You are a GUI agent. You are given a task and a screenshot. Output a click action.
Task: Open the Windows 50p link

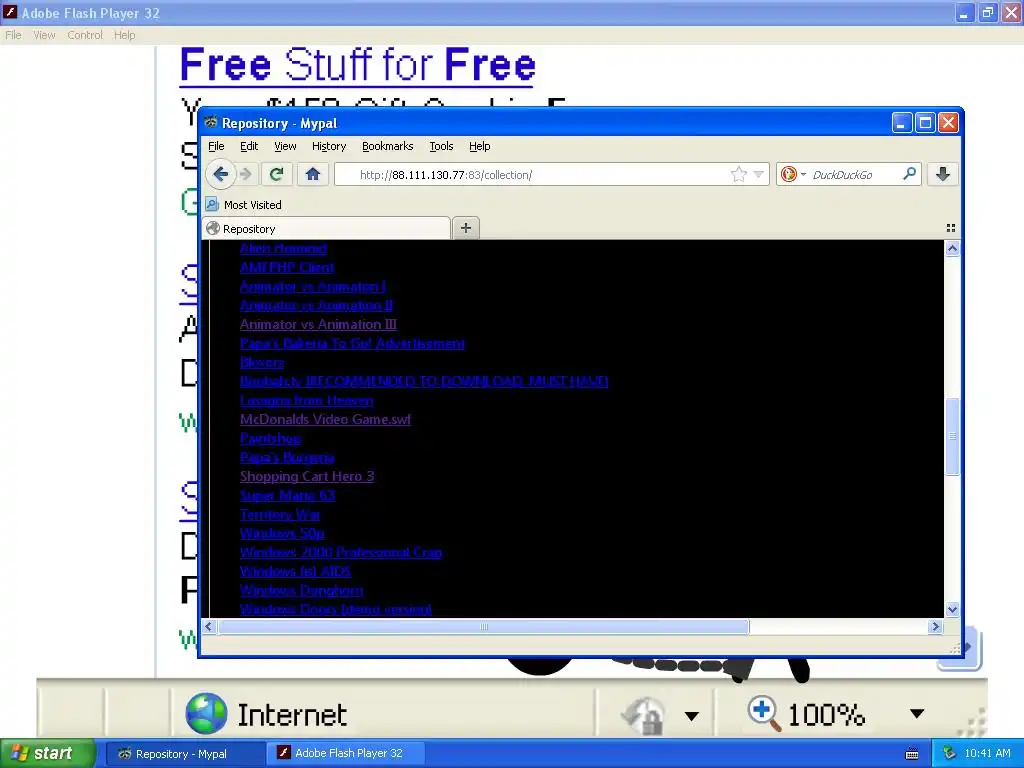point(282,533)
